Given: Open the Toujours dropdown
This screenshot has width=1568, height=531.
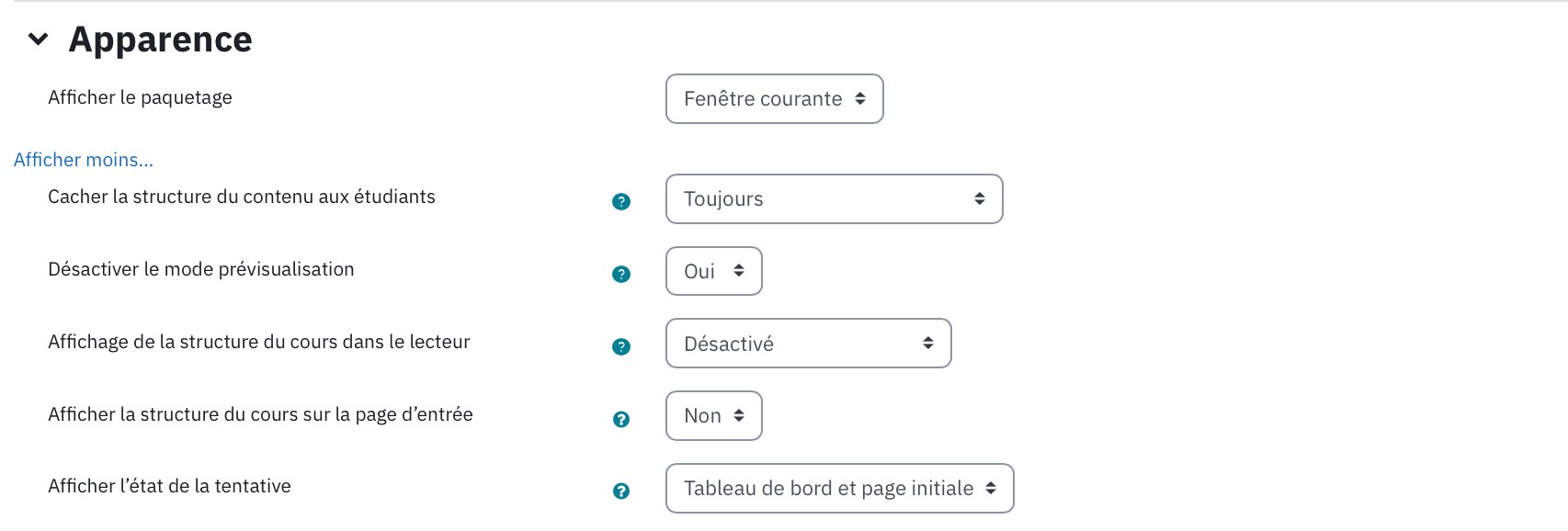Looking at the screenshot, I should (x=834, y=198).
